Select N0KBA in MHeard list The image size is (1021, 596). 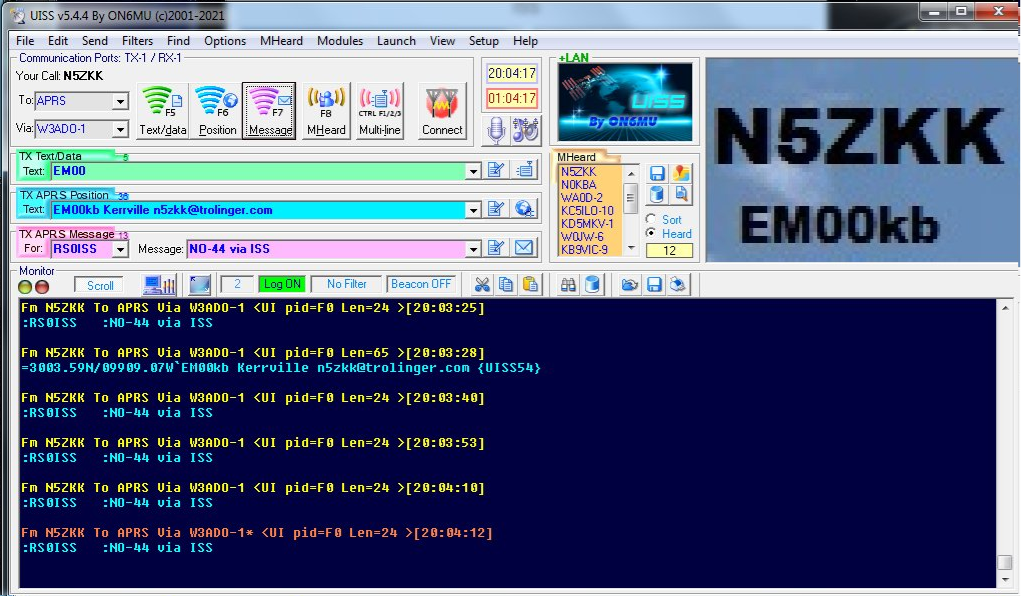(578, 184)
